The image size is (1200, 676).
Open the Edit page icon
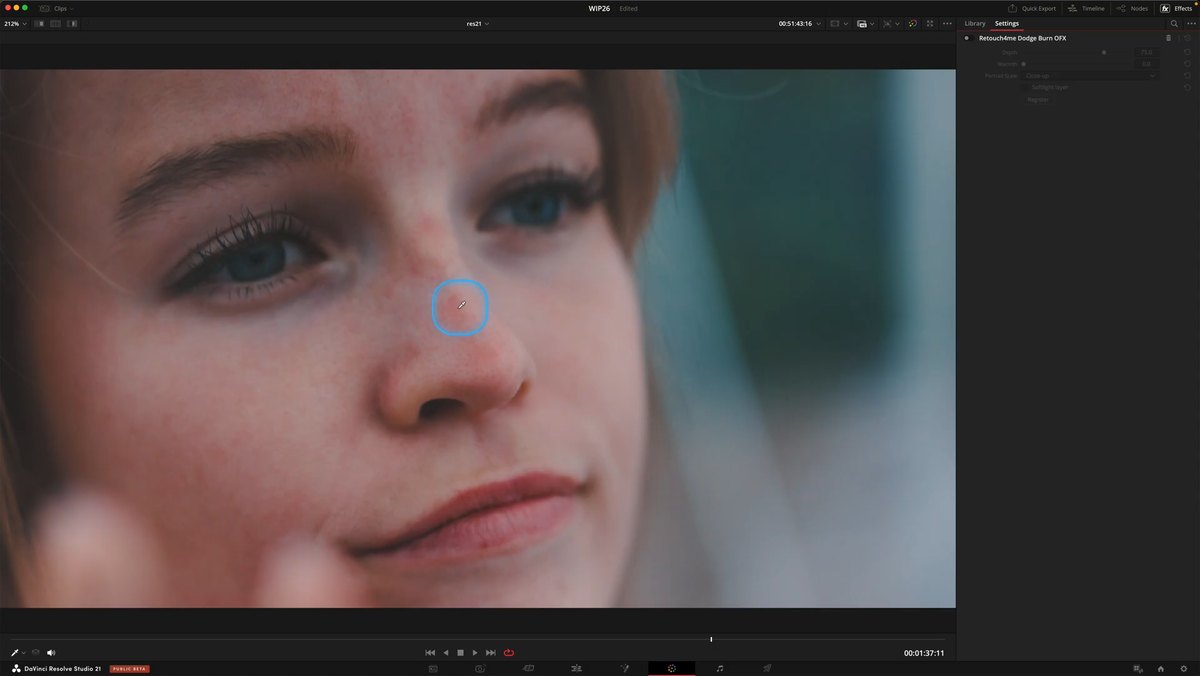pos(576,668)
